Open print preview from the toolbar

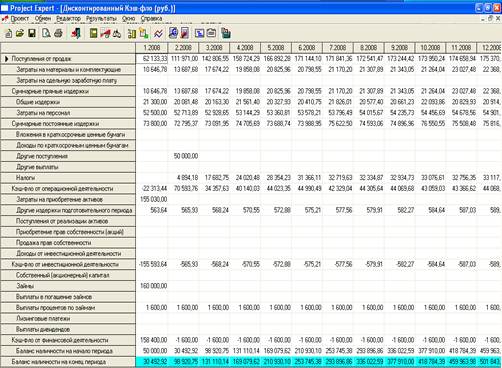point(46,33)
